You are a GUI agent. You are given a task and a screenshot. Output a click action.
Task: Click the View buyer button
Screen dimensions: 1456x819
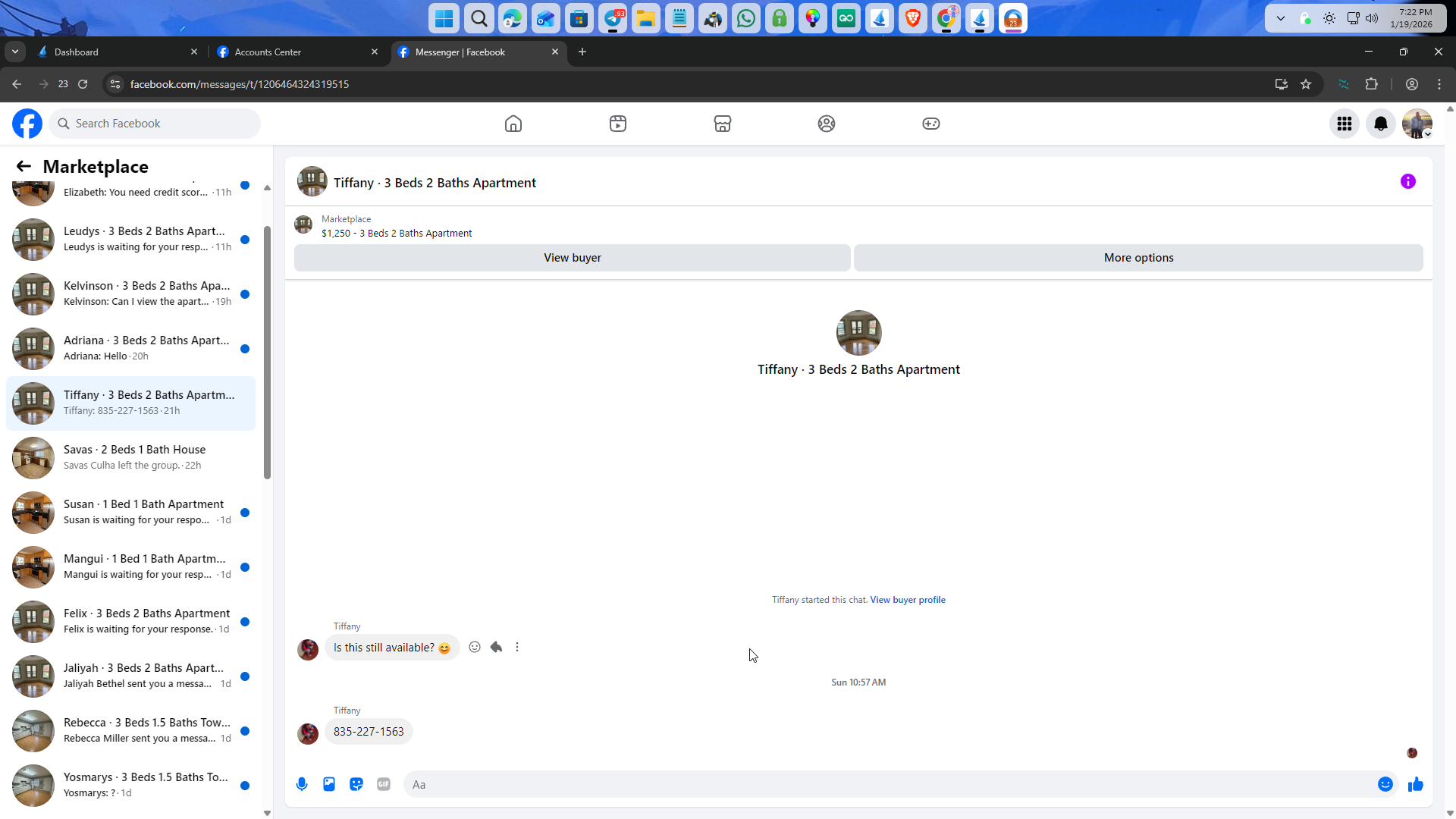tap(572, 258)
